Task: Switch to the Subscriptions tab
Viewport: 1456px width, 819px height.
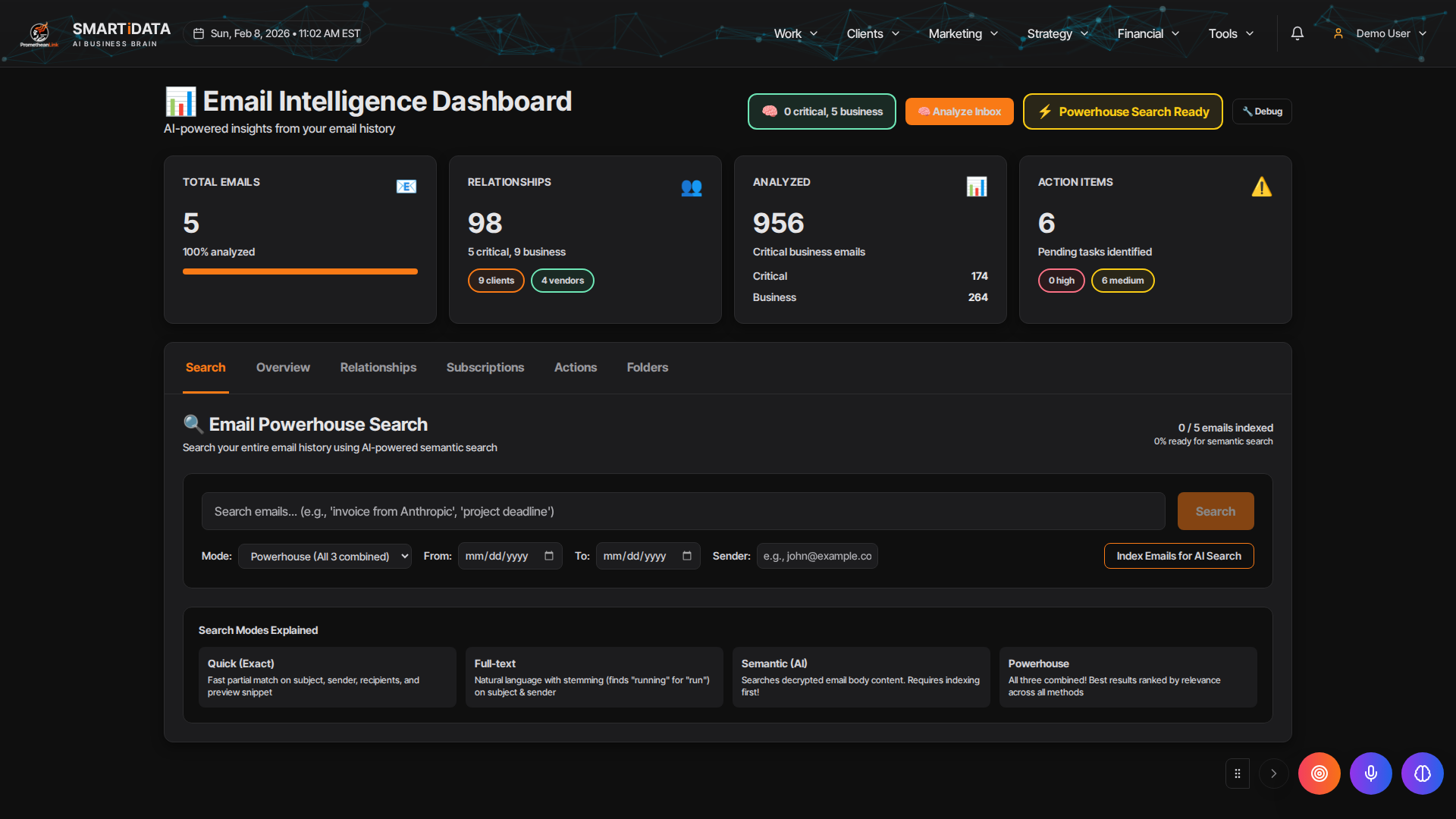Action: pyautogui.click(x=485, y=367)
